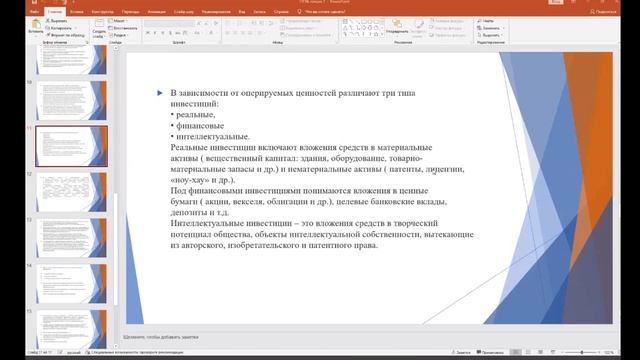
Task: Toggle bold formatting in font group
Action: pyautogui.click(x=147, y=33)
